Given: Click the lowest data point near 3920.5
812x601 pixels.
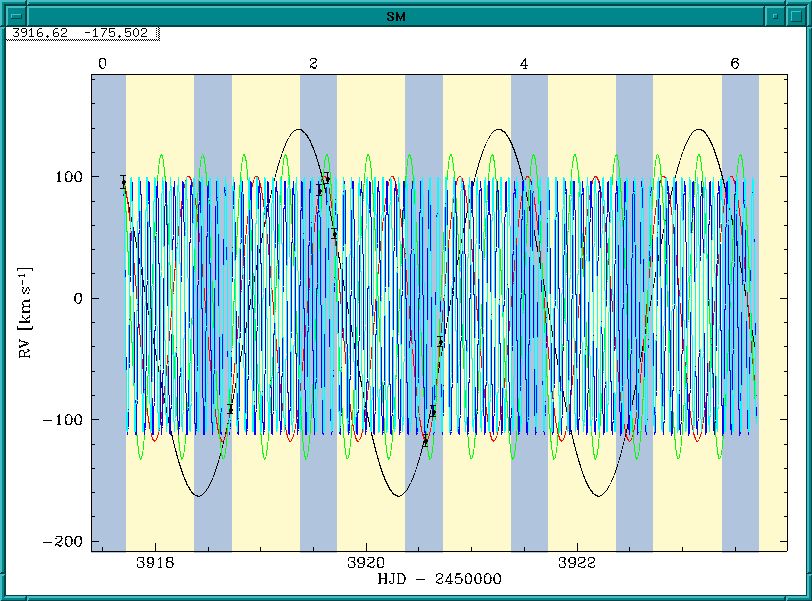Looking at the screenshot, I should pos(425,439).
